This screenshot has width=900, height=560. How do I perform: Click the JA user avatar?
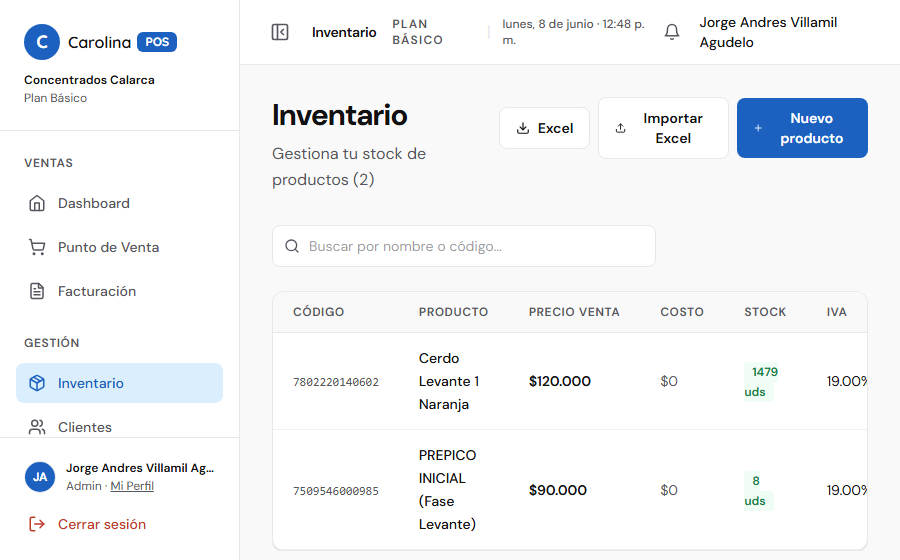[40, 477]
